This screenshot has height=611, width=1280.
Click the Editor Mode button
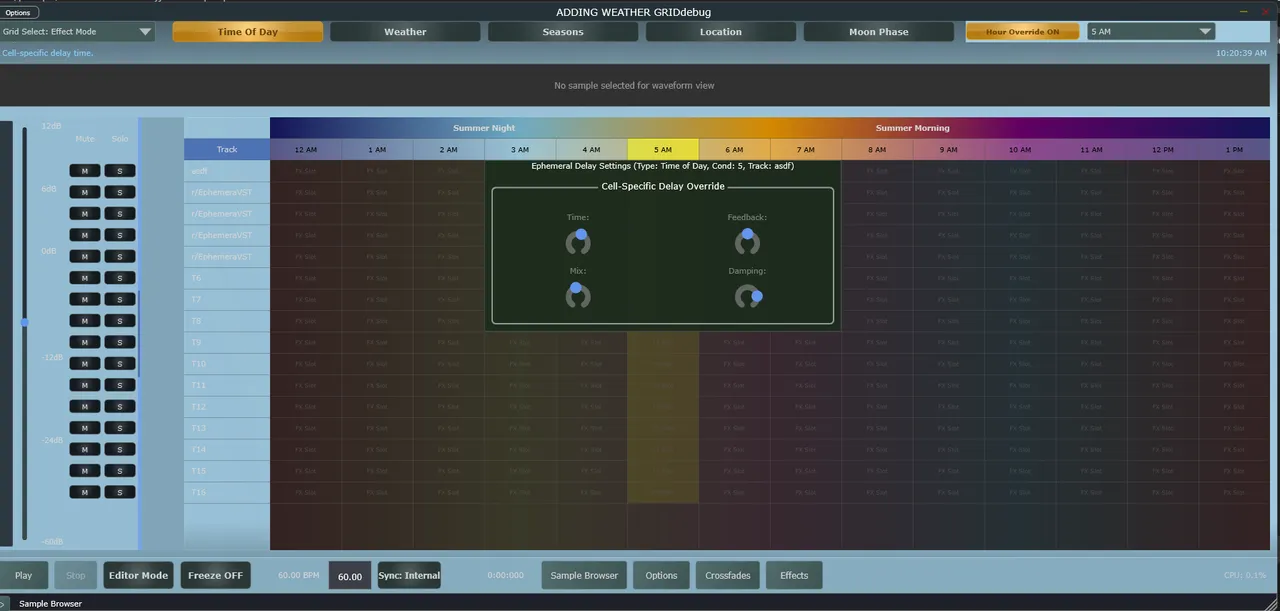pyautogui.click(x=138, y=575)
